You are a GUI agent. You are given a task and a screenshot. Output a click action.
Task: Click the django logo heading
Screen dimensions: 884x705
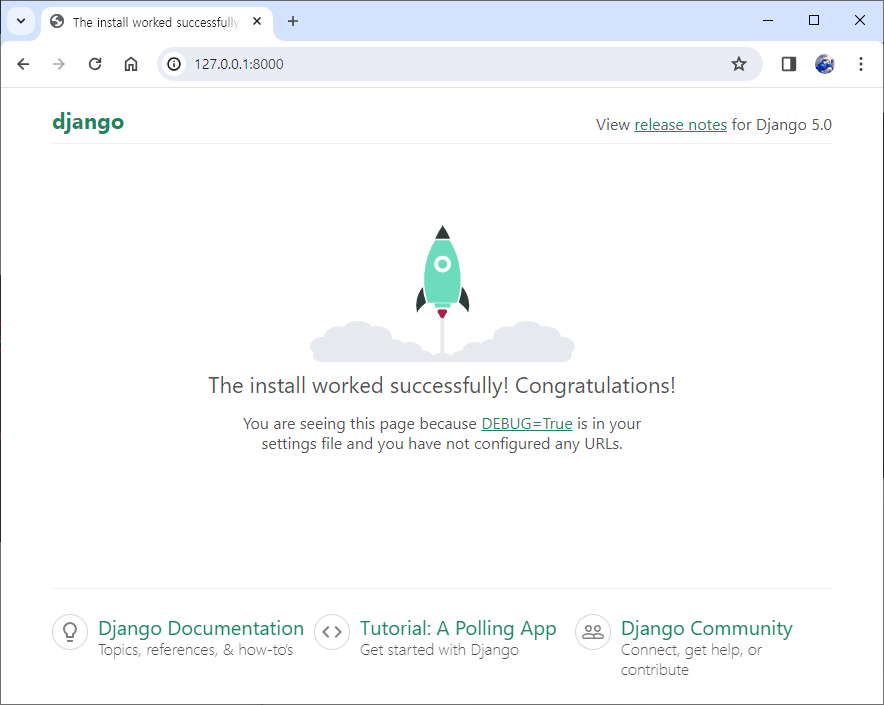click(88, 122)
